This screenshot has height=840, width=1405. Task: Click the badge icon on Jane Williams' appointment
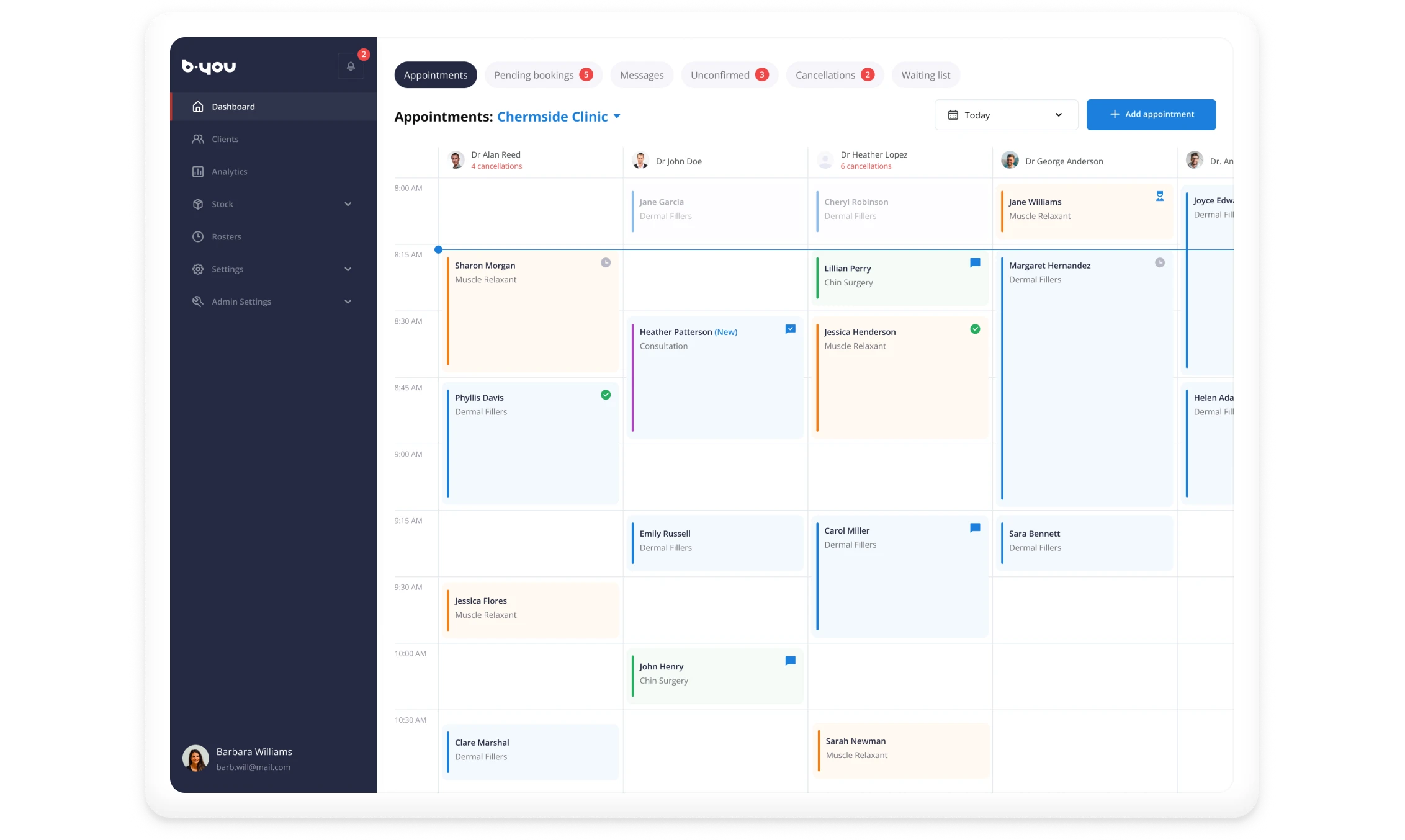[x=1160, y=196]
